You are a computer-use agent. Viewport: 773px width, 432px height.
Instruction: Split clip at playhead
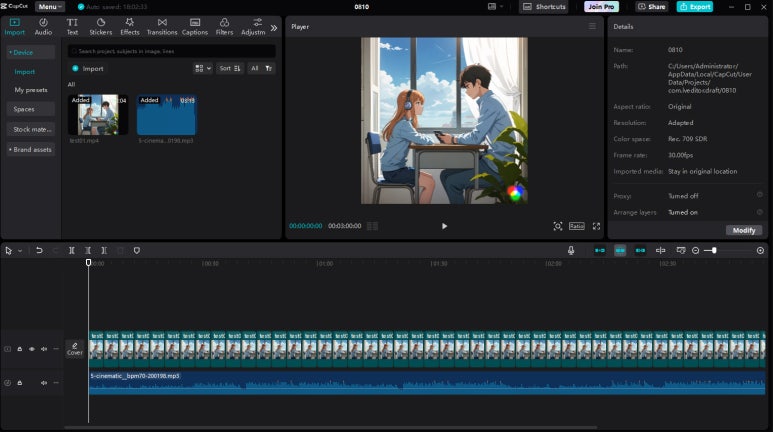tap(71, 251)
